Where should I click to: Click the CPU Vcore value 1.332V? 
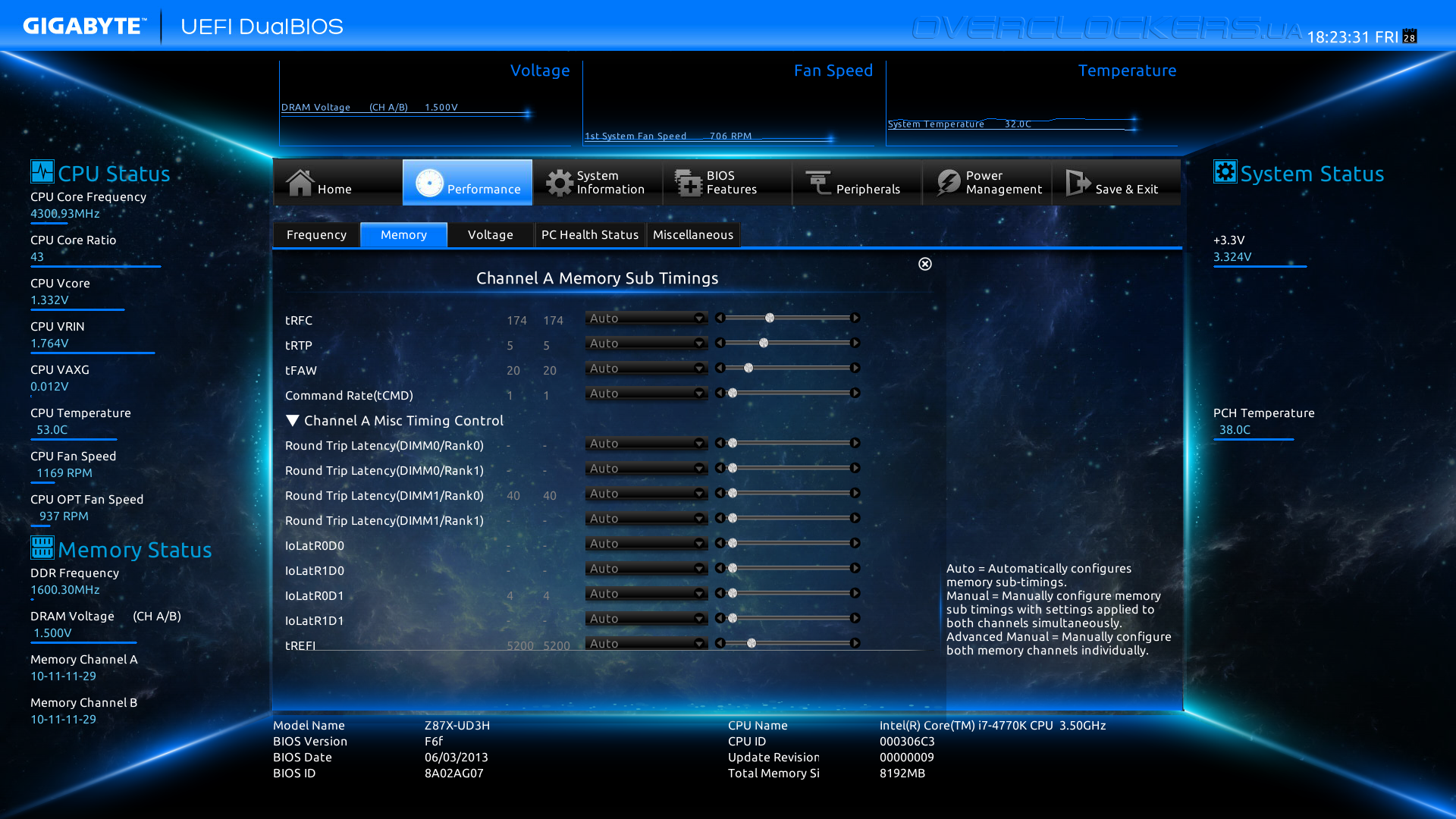pos(49,300)
